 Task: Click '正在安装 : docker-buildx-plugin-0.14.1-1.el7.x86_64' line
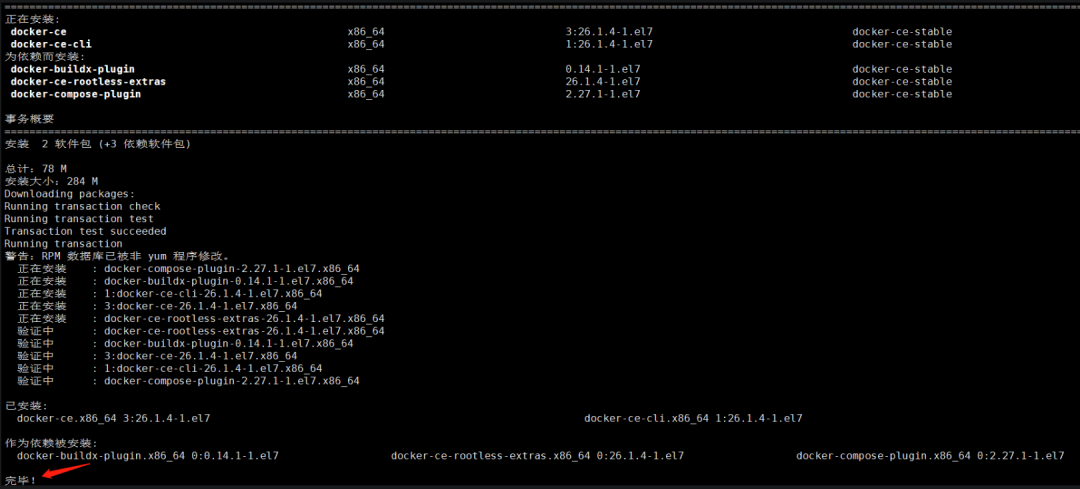point(185,281)
